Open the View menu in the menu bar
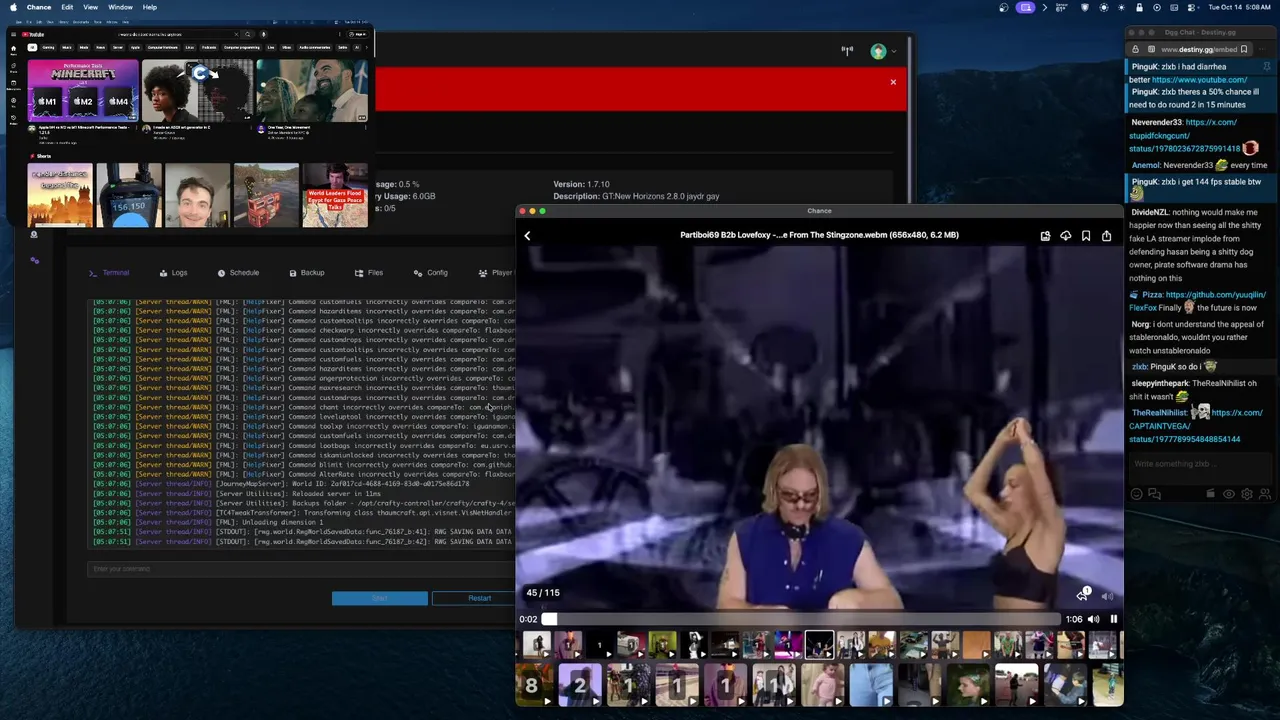Viewport: 1280px width, 720px height. (x=91, y=7)
